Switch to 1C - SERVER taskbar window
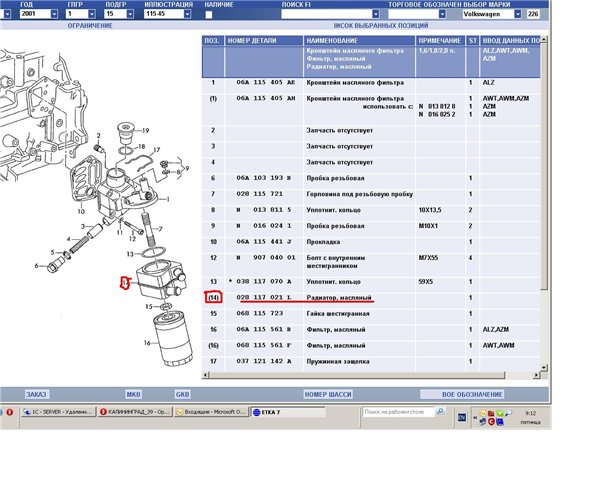 click(57, 412)
